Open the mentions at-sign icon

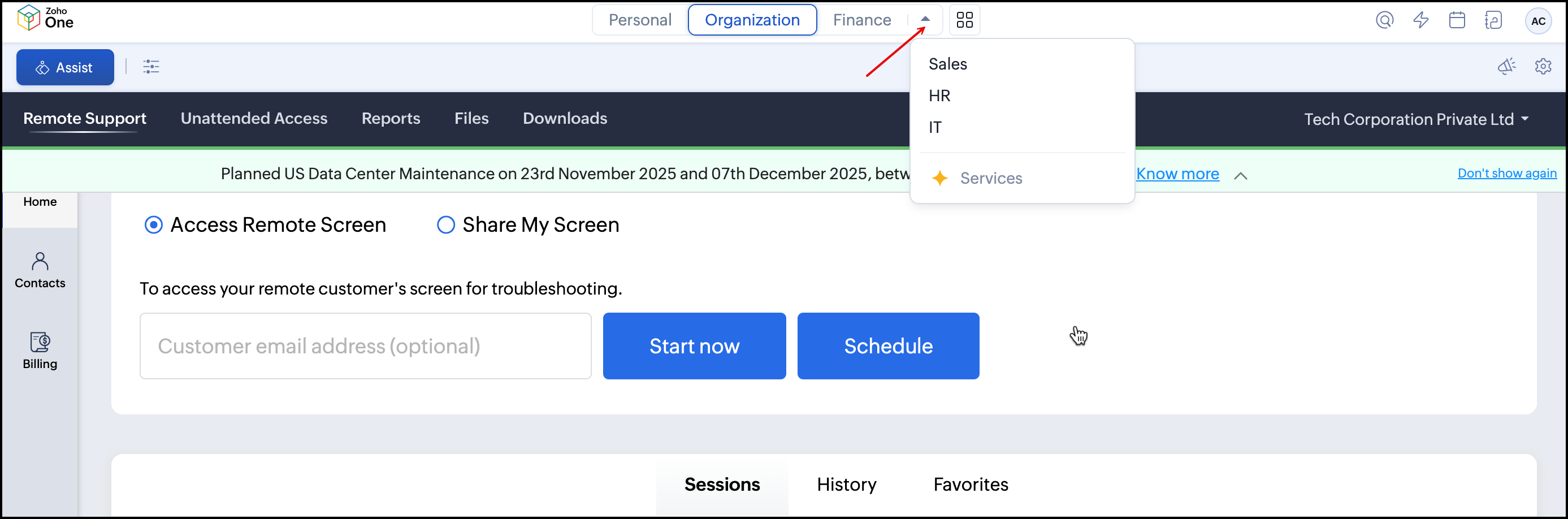(1384, 20)
